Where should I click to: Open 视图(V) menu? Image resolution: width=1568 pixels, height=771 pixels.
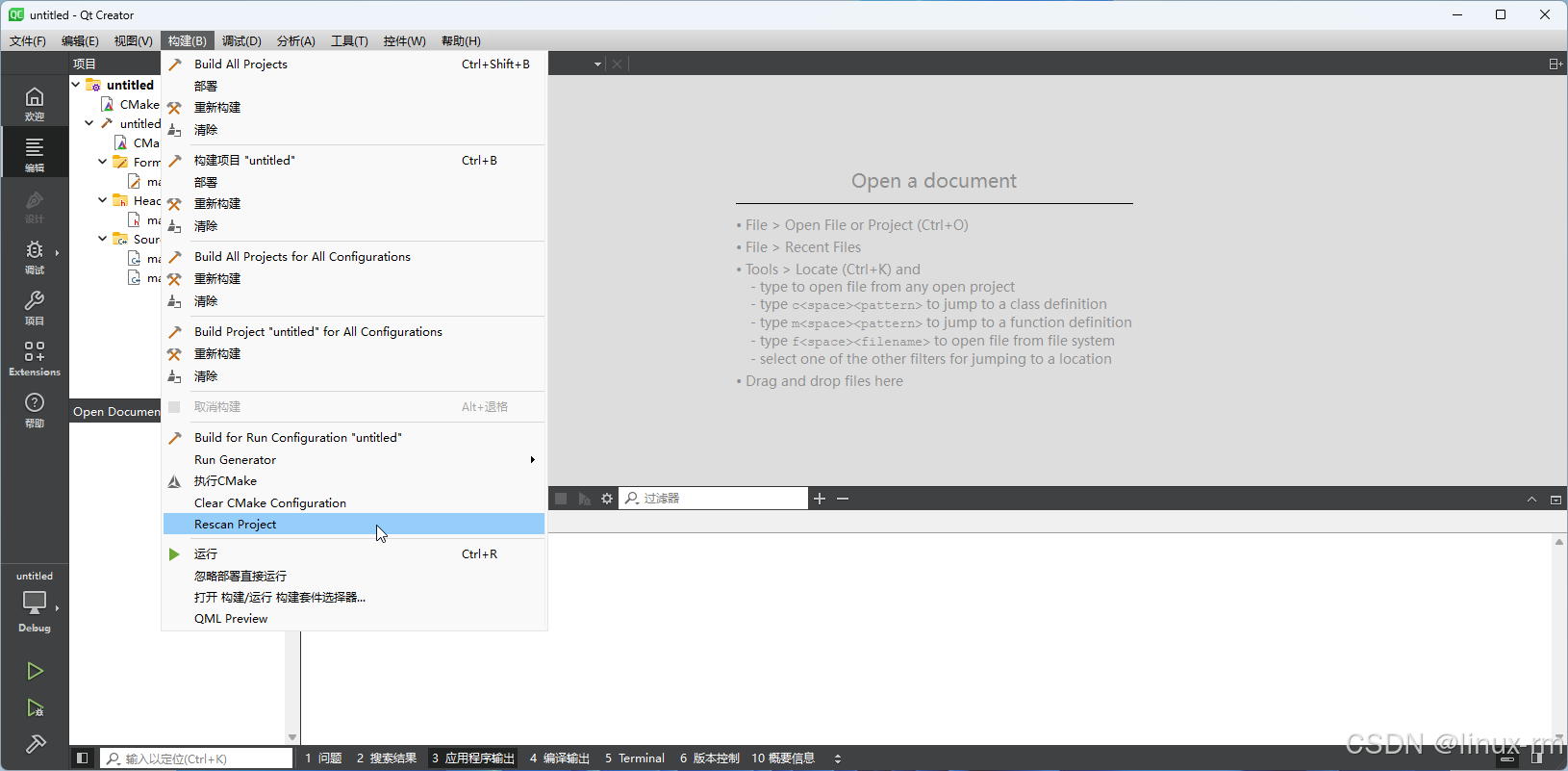pos(133,40)
